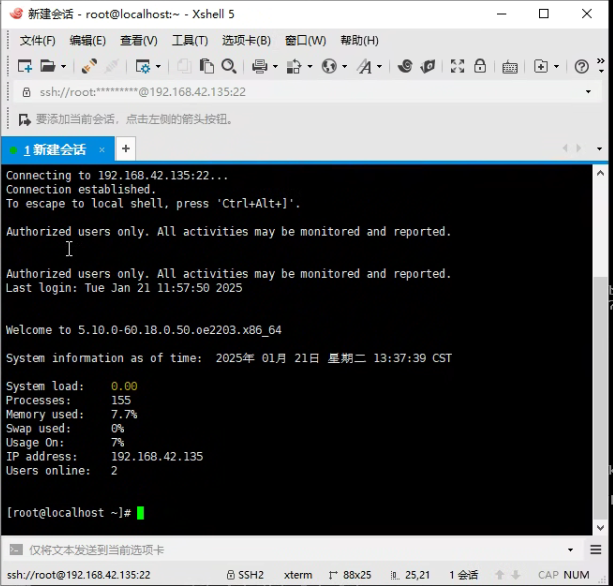Screen dimensions: 613x586
Task: Click the Help question mark icon
Action: (x=582, y=66)
